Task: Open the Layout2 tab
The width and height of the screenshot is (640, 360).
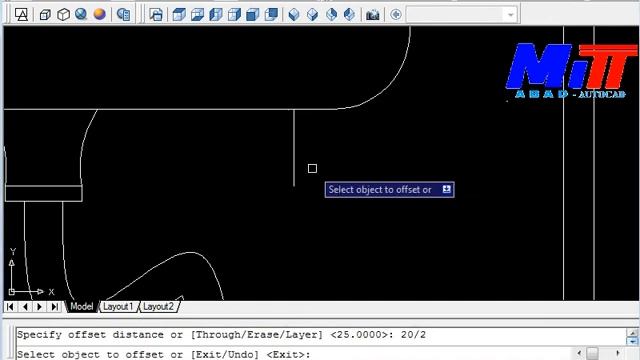Action: (x=158, y=307)
